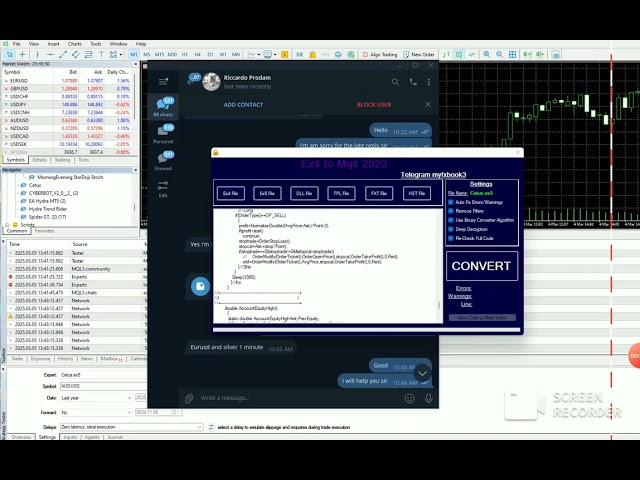Expand the Scripts node in Navigator
The height and width of the screenshot is (480, 640).
tap(7, 225)
